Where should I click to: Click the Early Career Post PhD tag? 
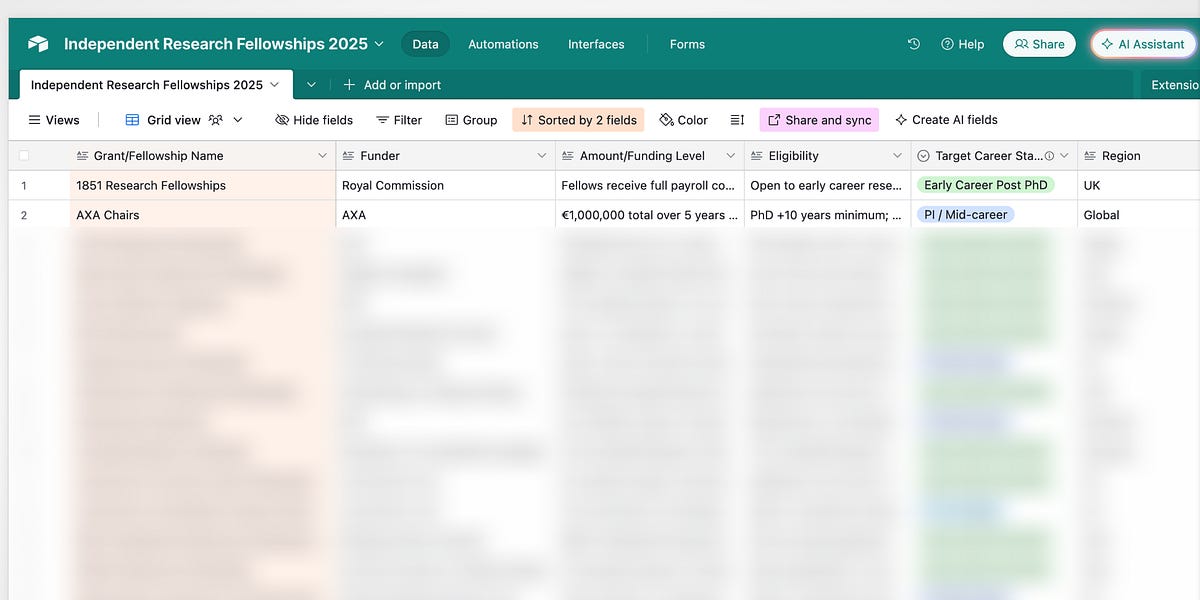tap(985, 185)
